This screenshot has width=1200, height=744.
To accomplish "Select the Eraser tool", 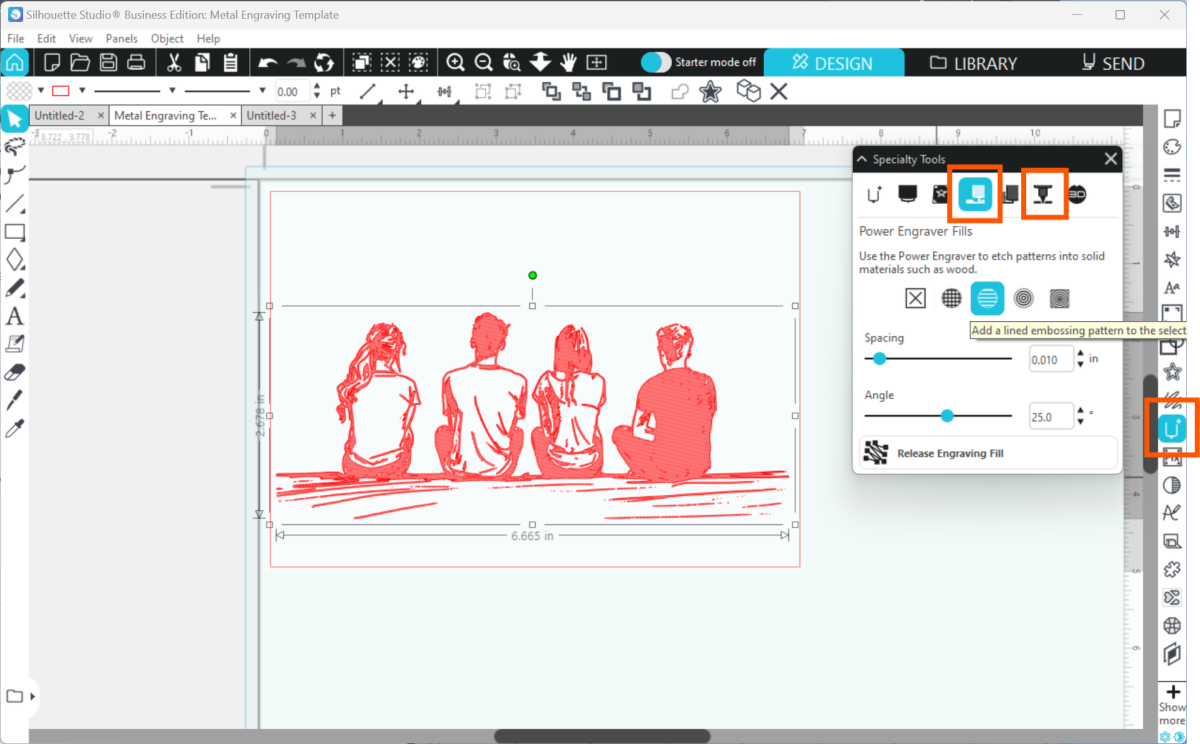I will click(14, 372).
